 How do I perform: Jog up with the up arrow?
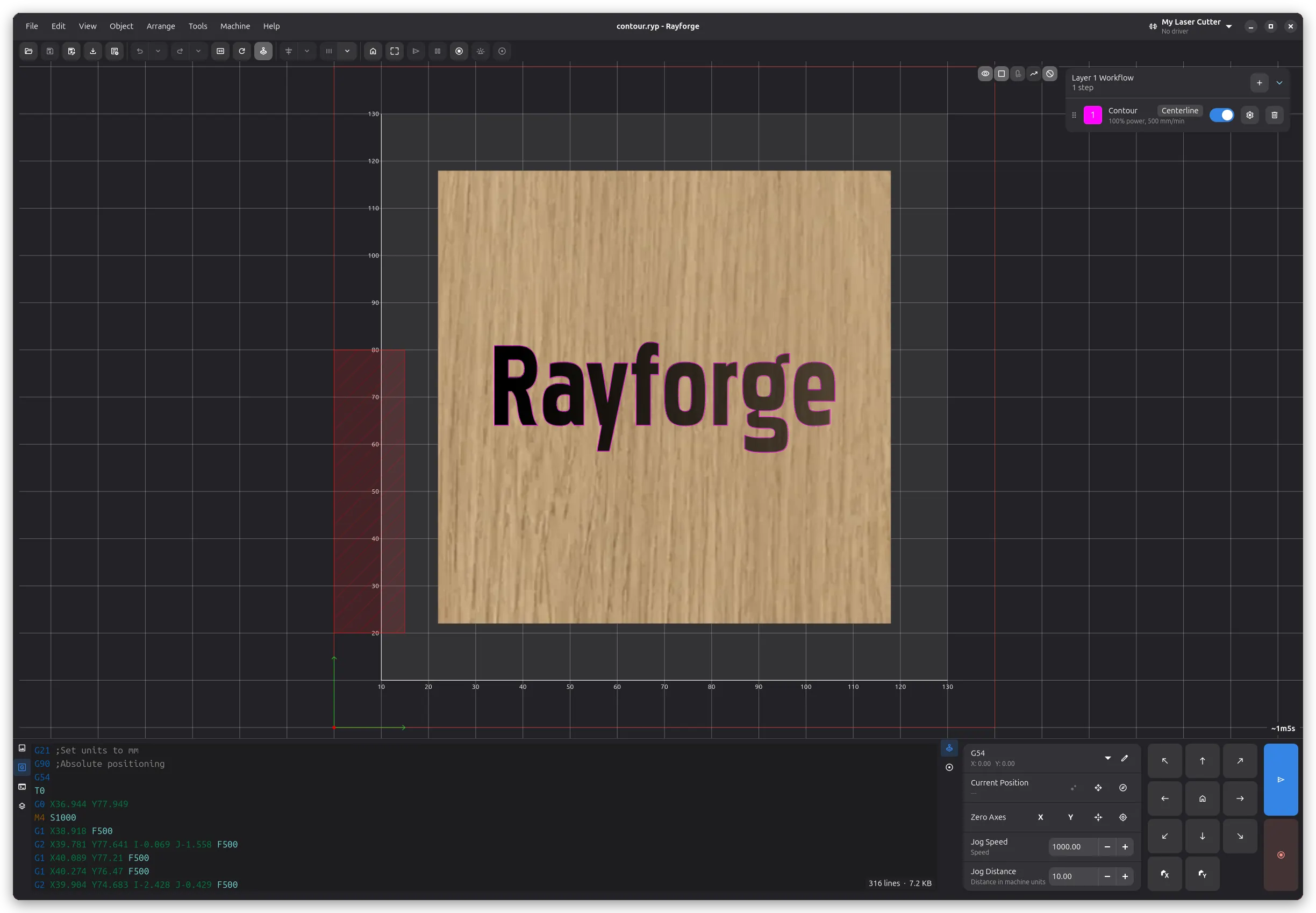coord(1202,761)
